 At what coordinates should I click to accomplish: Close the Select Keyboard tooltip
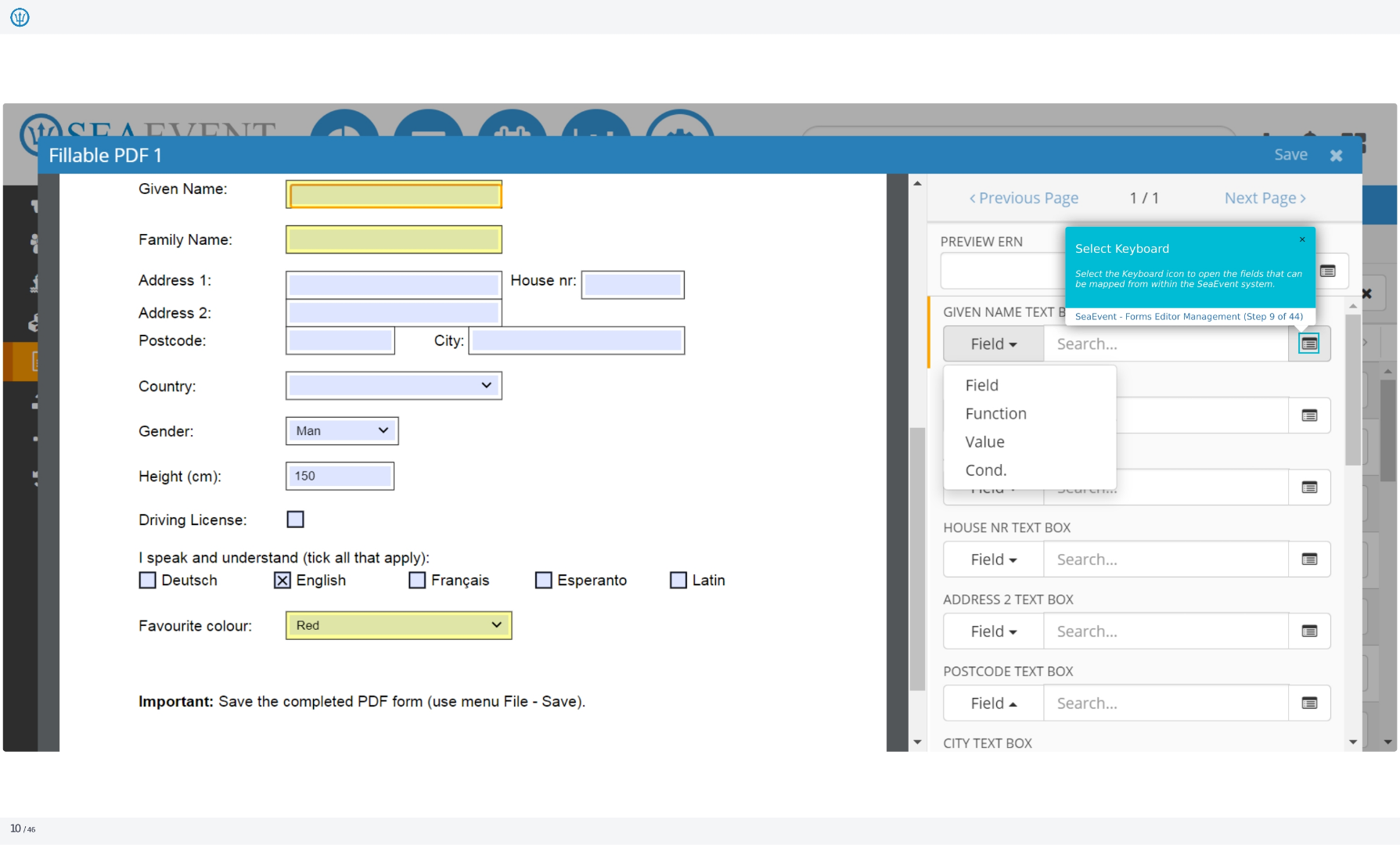point(1302,239)
